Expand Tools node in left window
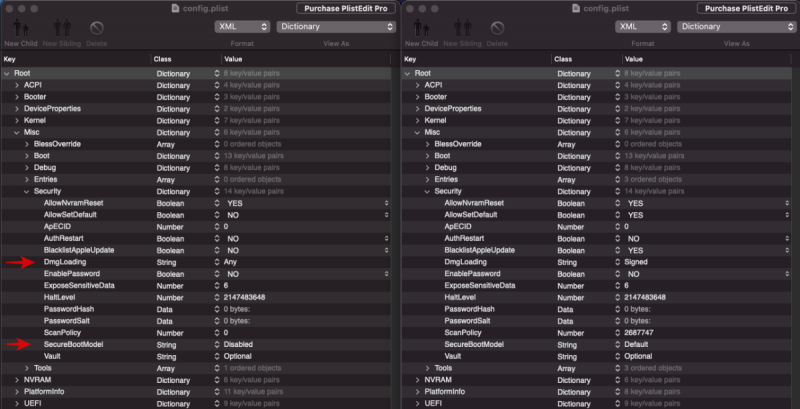 point(27,368)
